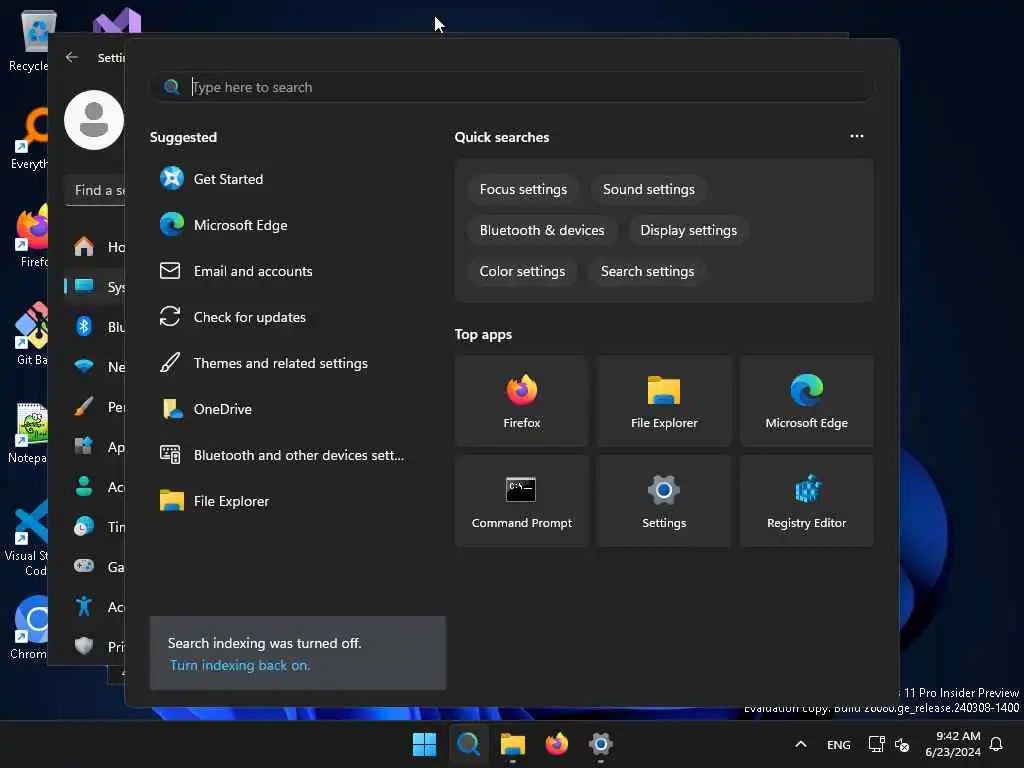Viewport: 1024px width, 768px height.
Task: Select Time item in Settings sidebar
Action: [95, 526]
